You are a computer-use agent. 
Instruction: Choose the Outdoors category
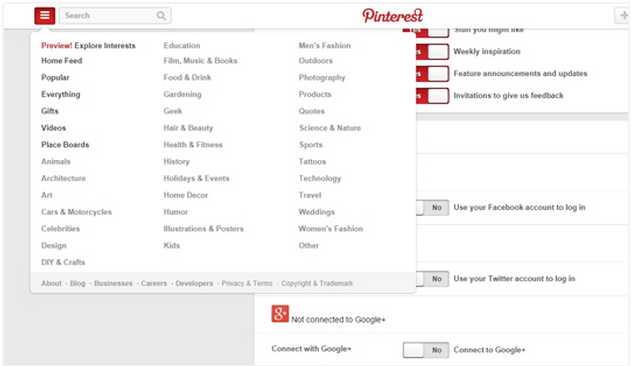pyautogui.click(x=316, y=61)
